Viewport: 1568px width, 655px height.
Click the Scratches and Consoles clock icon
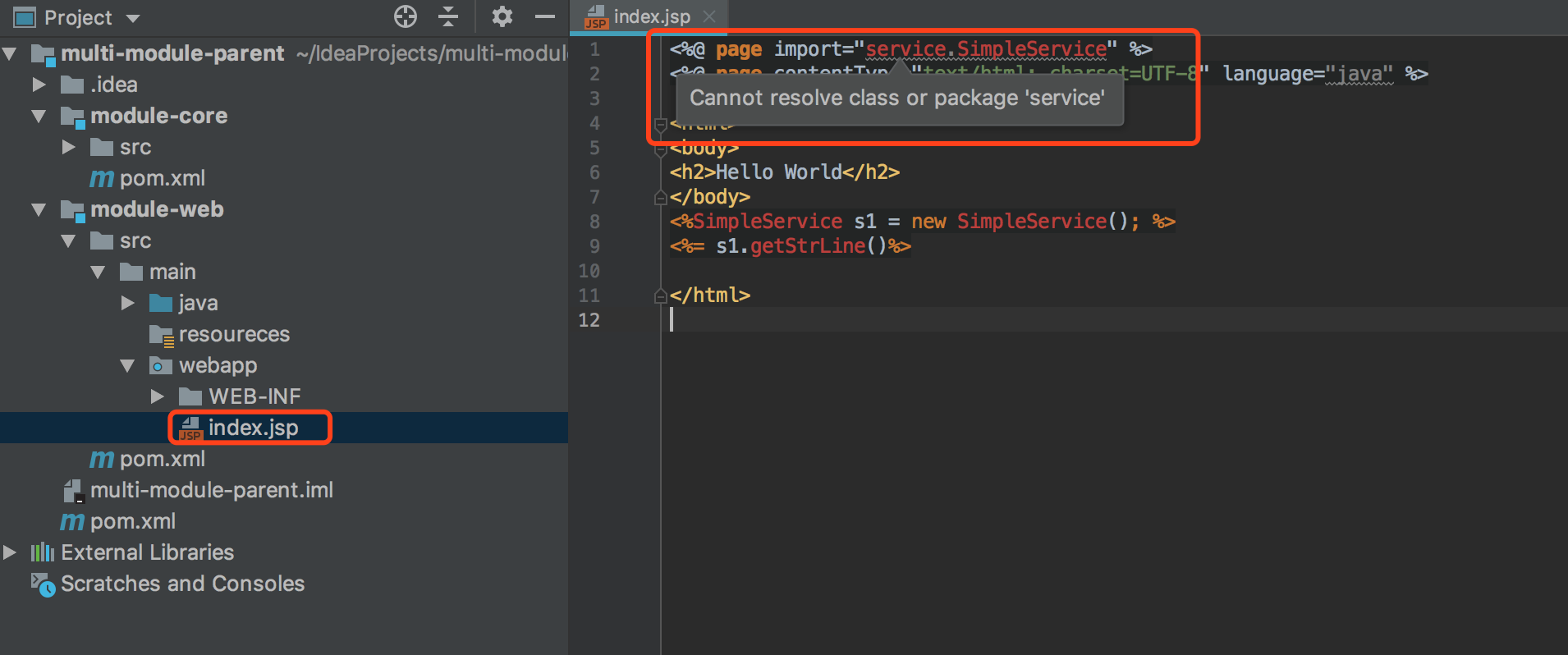pyautogui.click(x=43, y=585)
